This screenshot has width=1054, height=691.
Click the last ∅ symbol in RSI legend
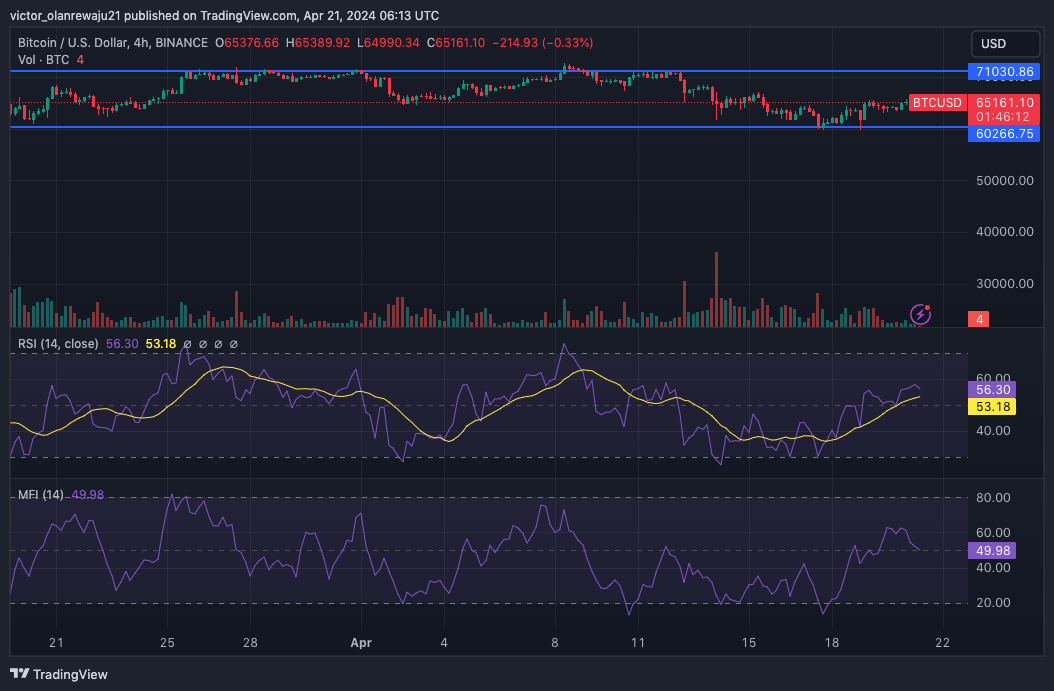coord(234,344)
